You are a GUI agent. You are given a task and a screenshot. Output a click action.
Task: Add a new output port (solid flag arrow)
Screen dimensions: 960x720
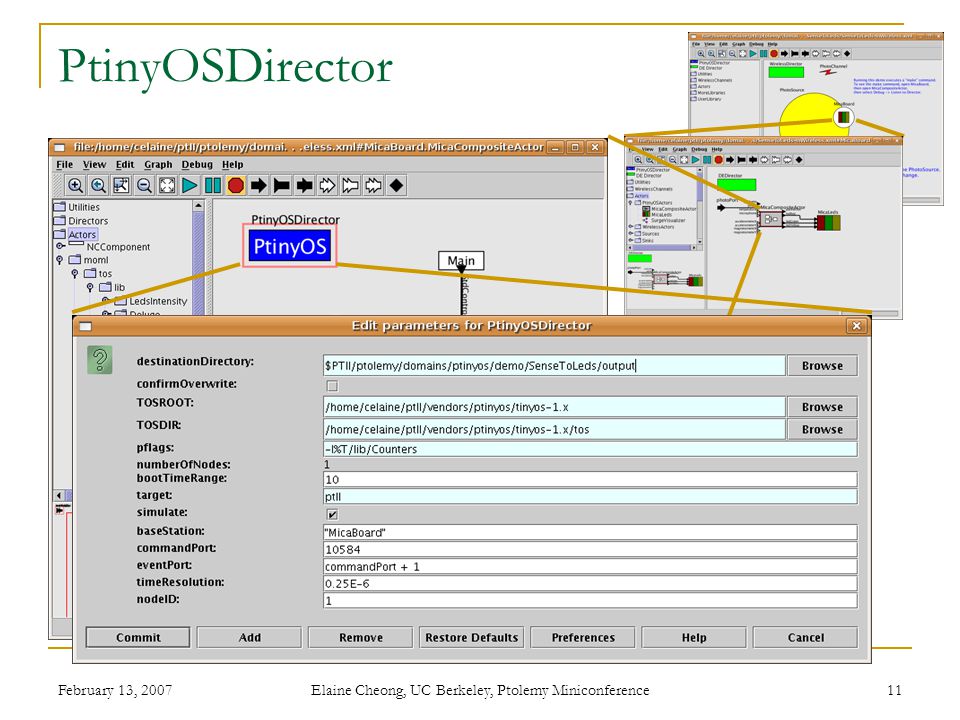pyautogui.click(x=282, y=186)
